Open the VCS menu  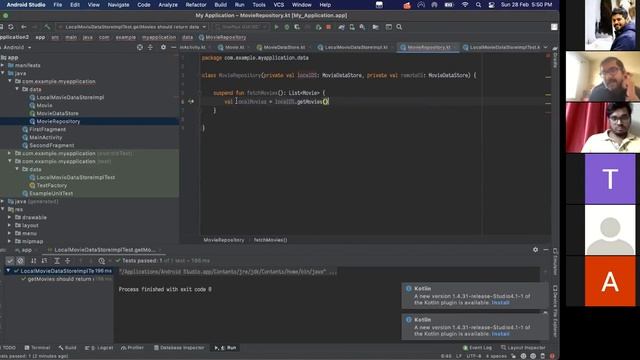click(x=279, y=5)
